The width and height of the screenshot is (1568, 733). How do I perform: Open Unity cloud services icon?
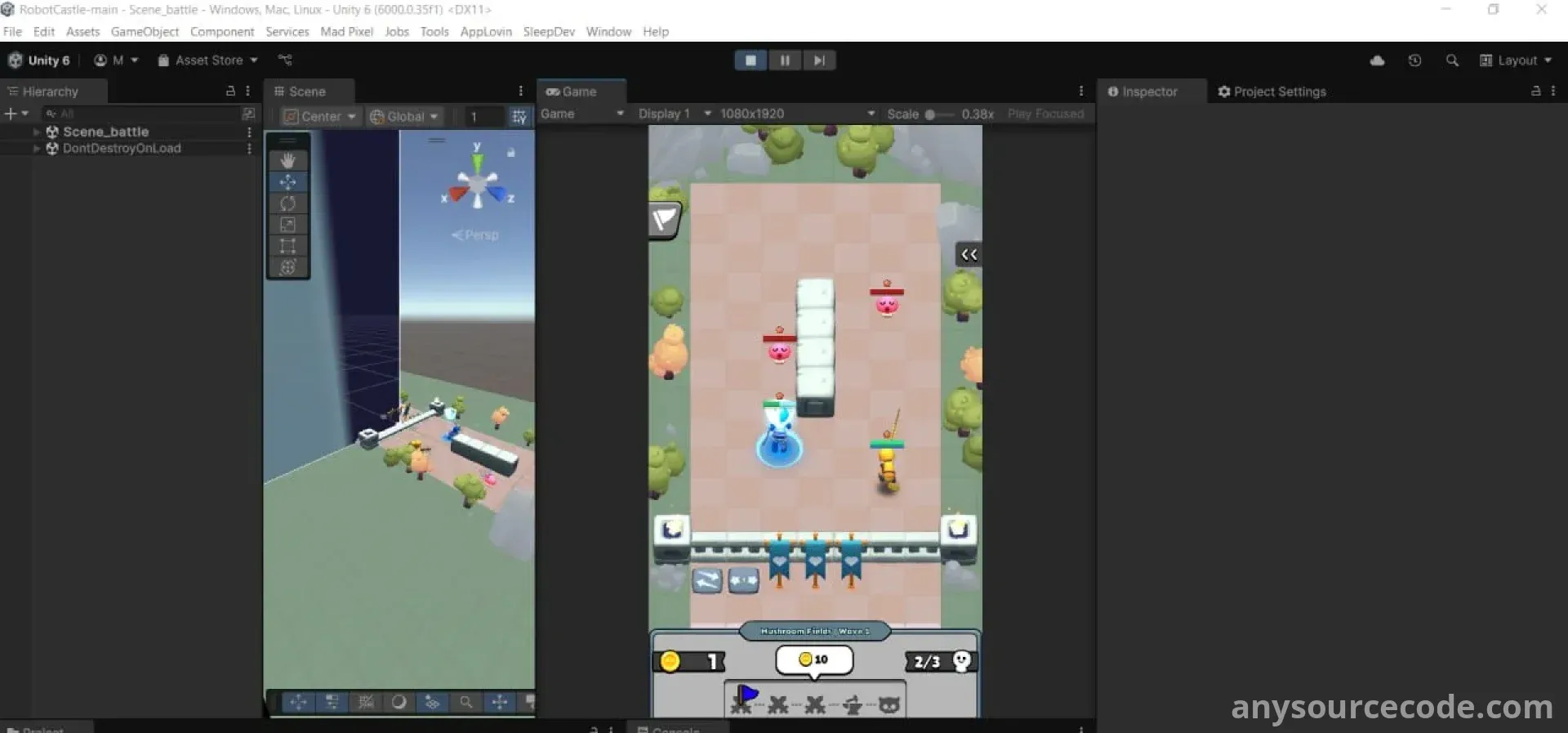pyautogui.click(x=1377, y=60)
